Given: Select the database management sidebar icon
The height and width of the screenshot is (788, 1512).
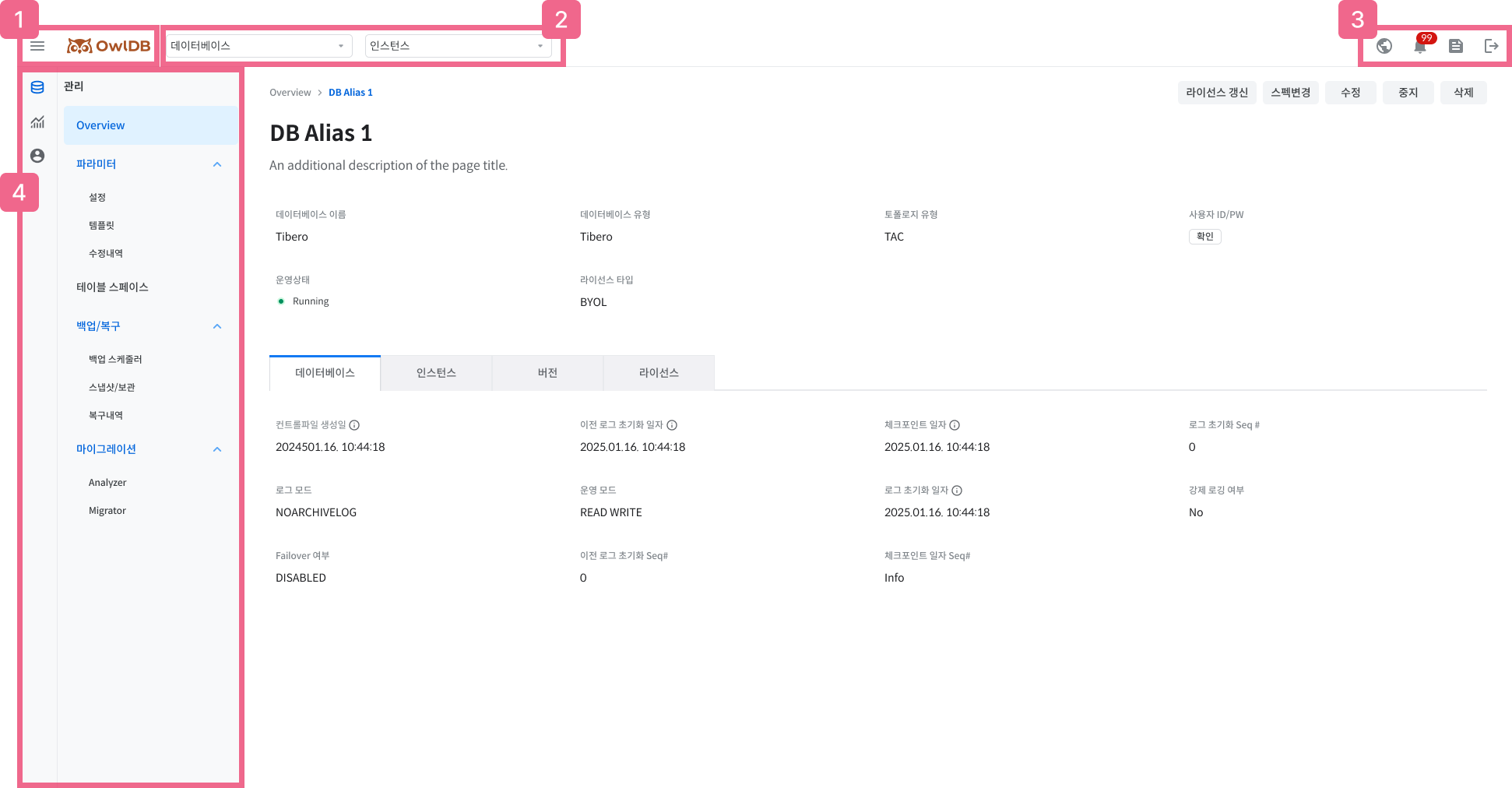Looking at the screenshot, I should (x=37, y=87).
